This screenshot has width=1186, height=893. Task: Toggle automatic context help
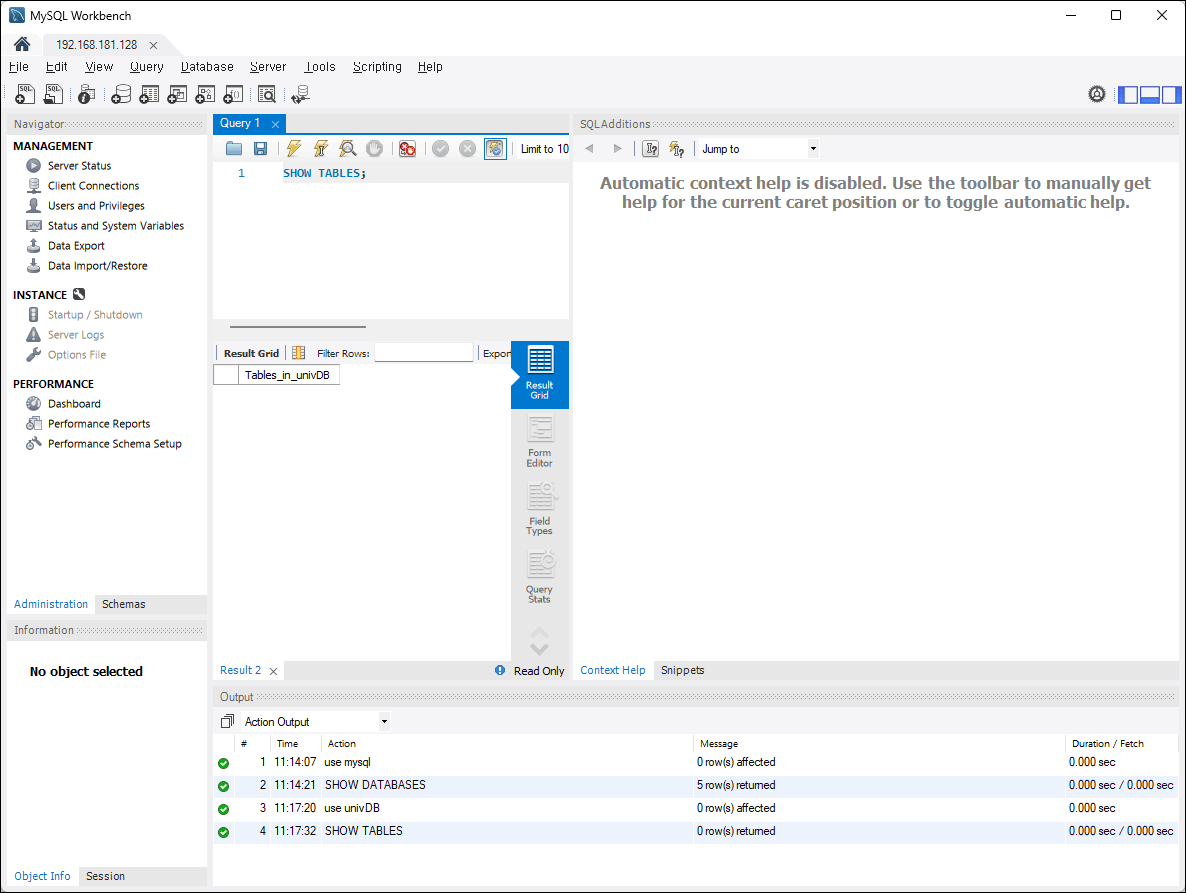click(677, 149)
